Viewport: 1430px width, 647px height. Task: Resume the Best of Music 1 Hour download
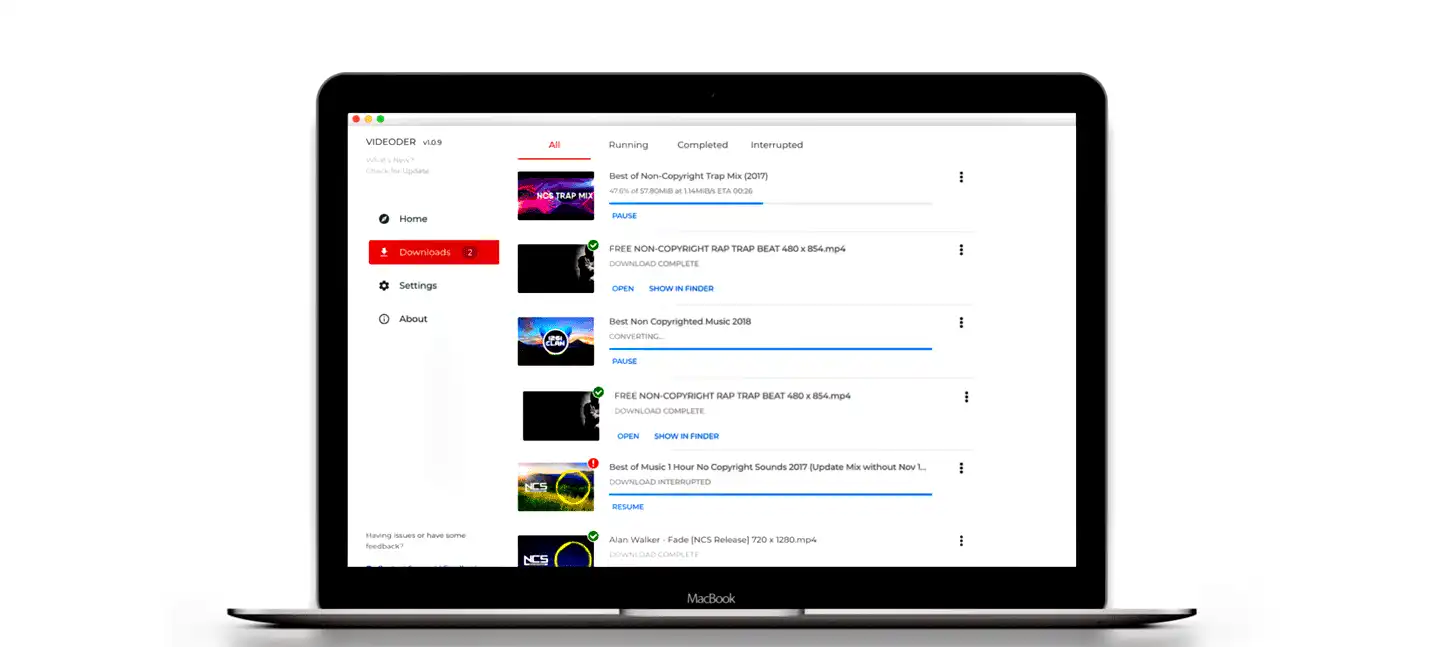tap(628, 507)
